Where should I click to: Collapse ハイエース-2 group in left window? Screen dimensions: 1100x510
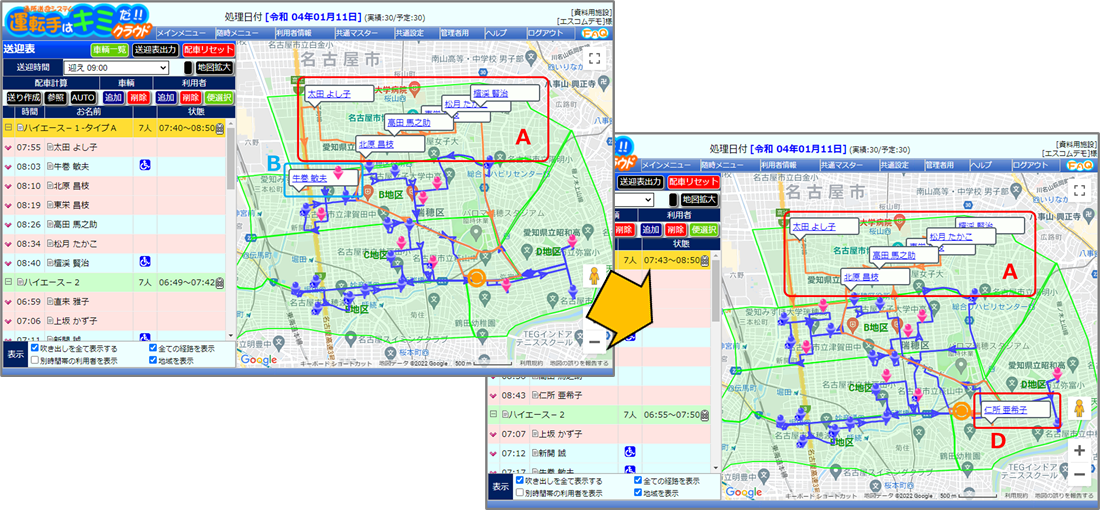8,282
